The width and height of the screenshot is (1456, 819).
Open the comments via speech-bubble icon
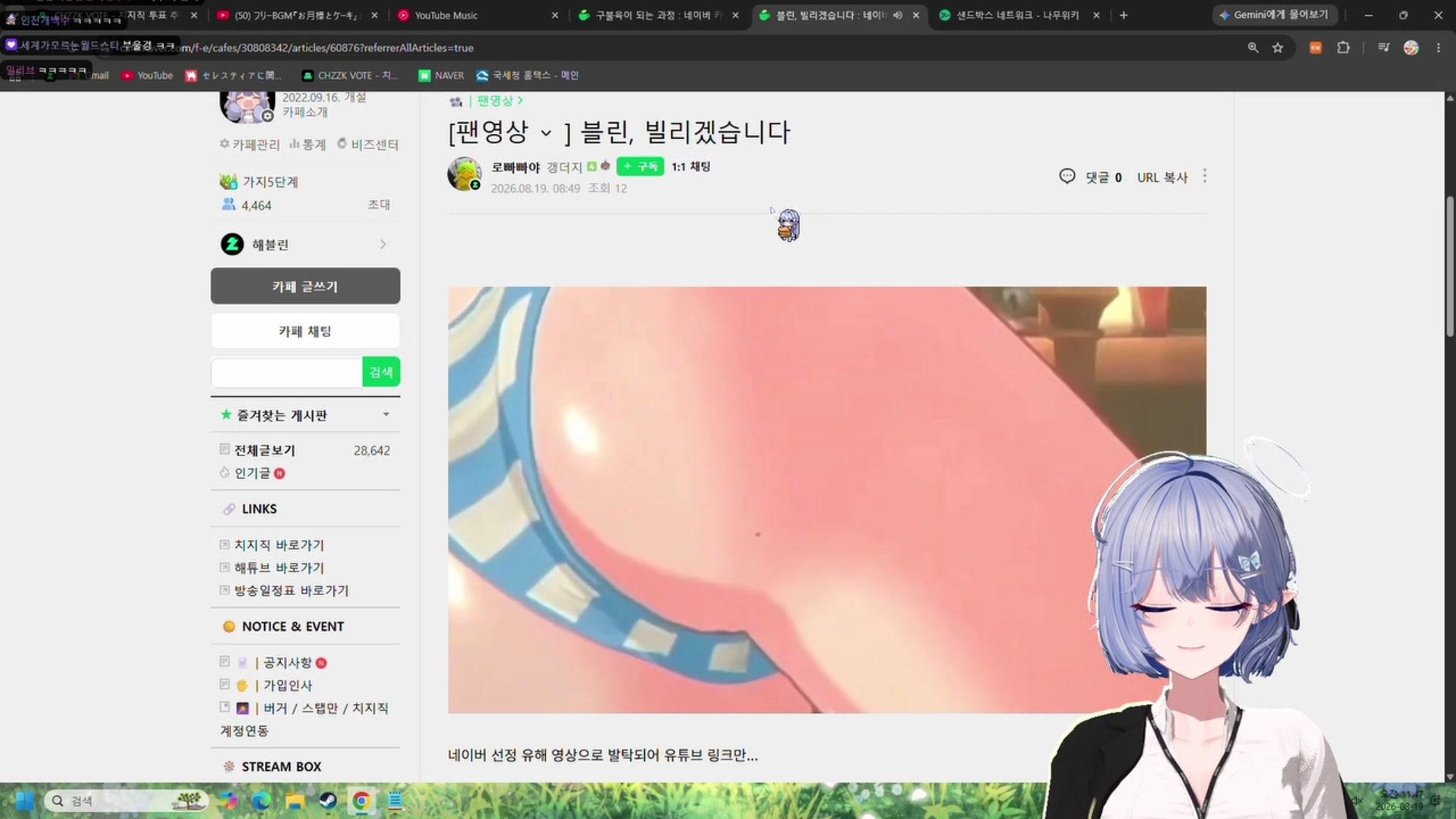[1066, 176]
